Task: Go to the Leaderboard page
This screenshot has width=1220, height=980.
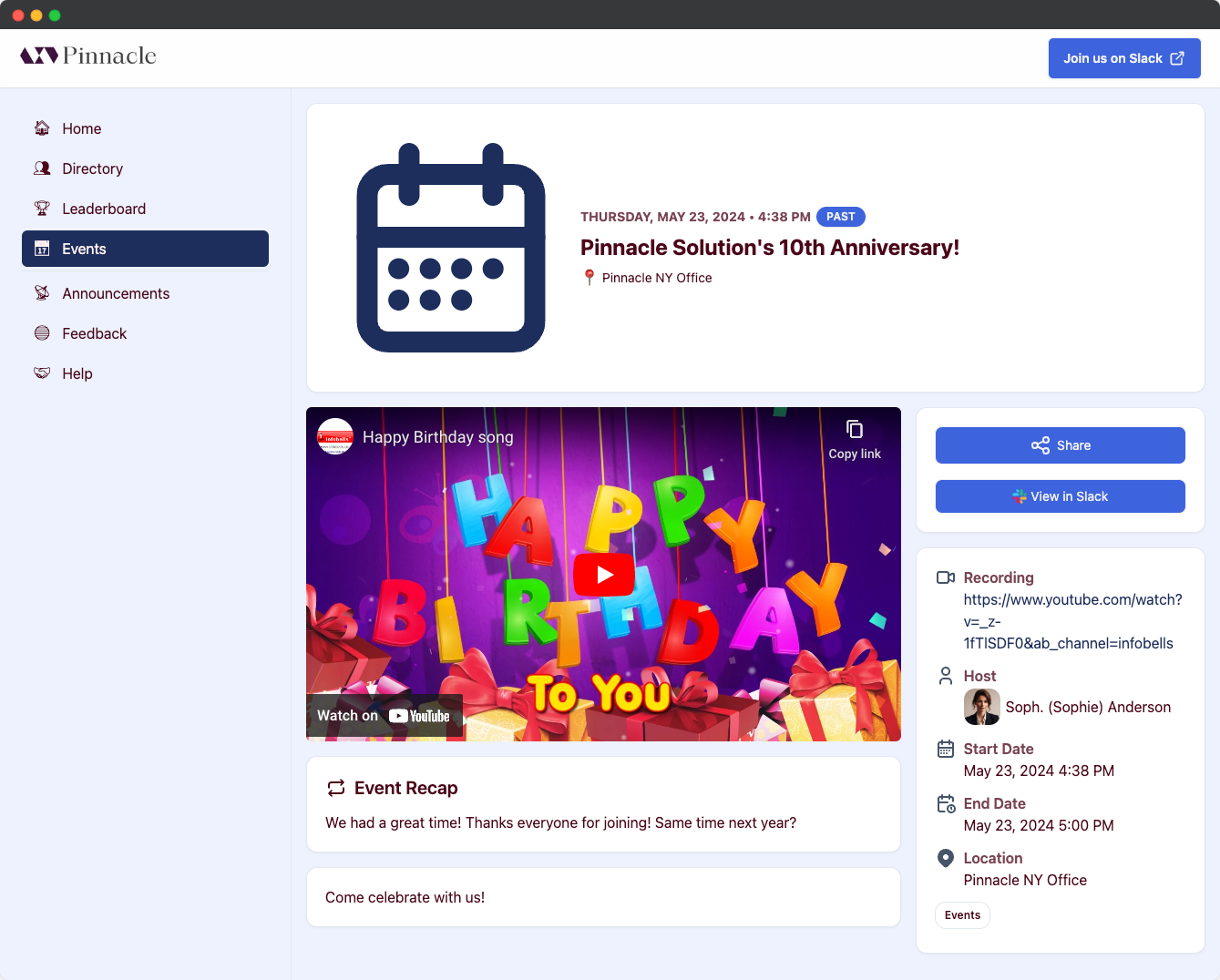Action: tap(145, 209)
